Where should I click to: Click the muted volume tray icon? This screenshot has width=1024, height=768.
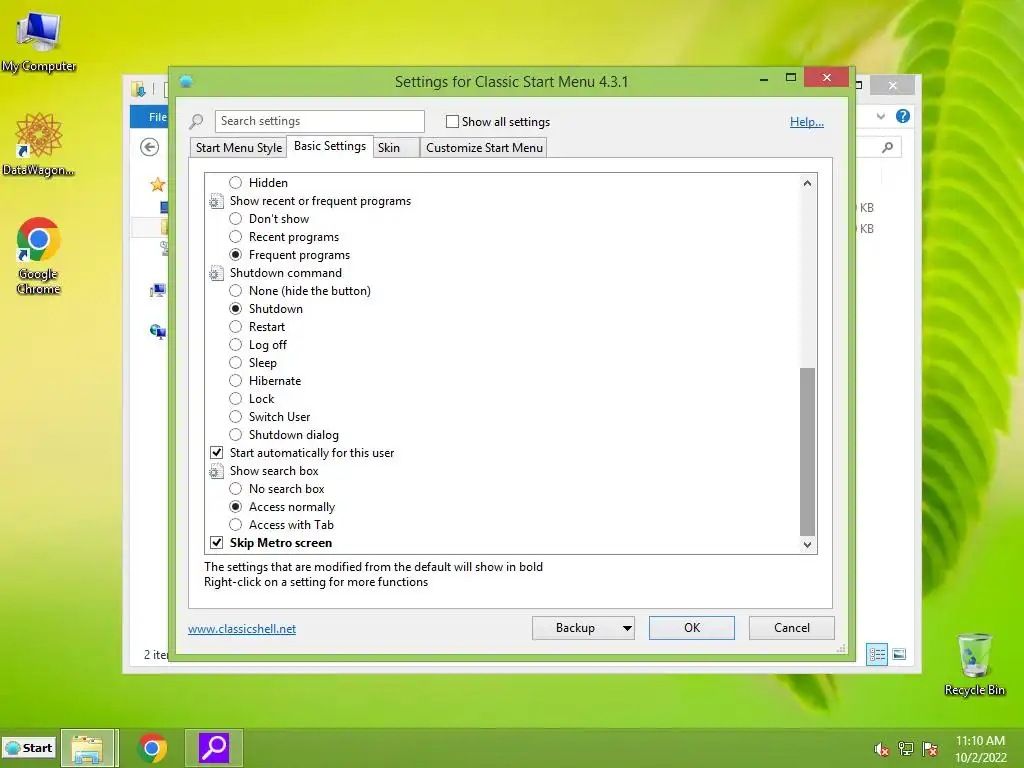tap(882, 749)
